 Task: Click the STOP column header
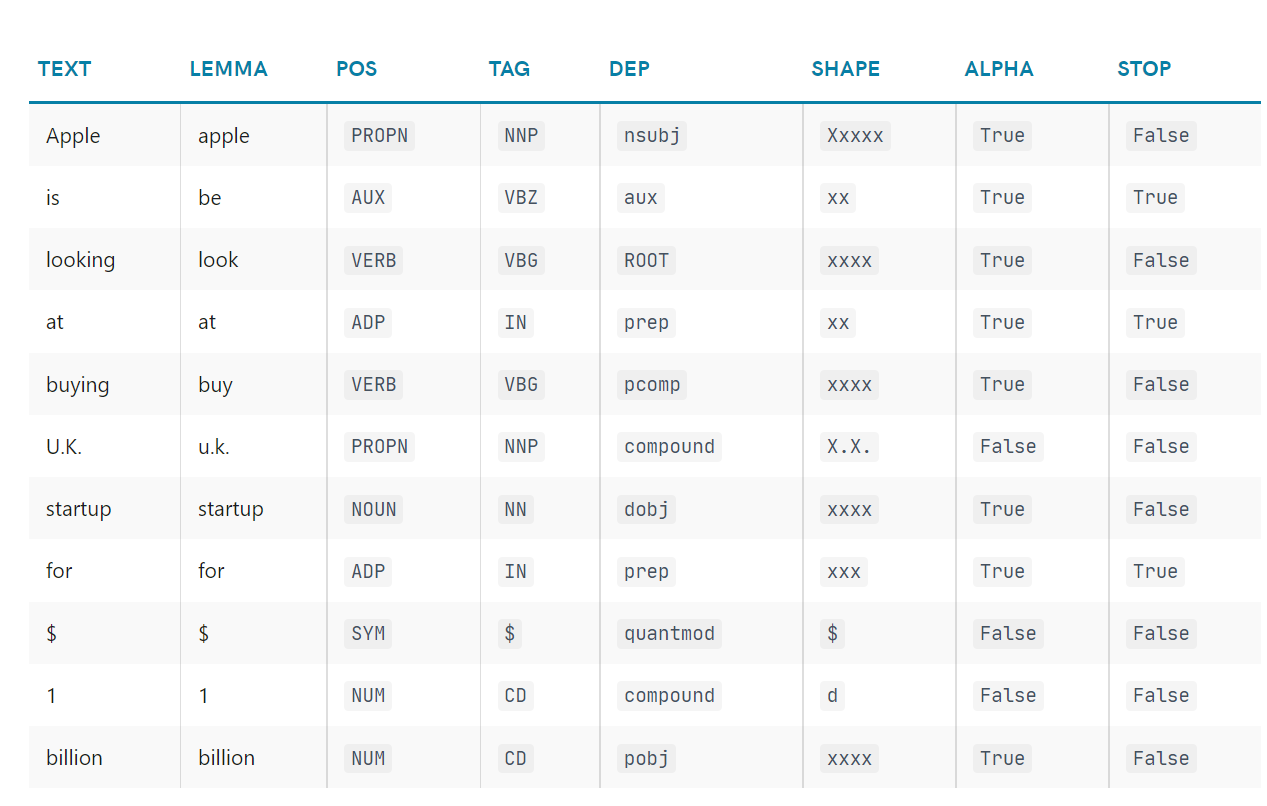(1144, 69)
